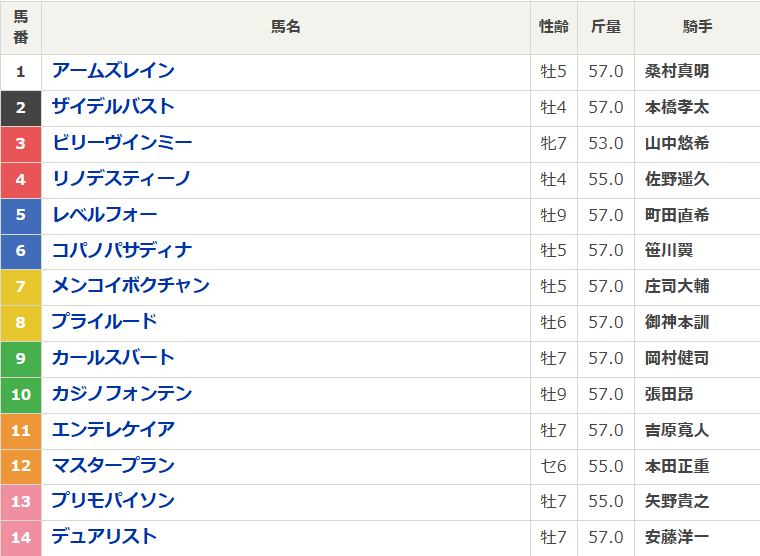Click blue number 5 badge
This screenshot has height=556, width=760.
21,215
